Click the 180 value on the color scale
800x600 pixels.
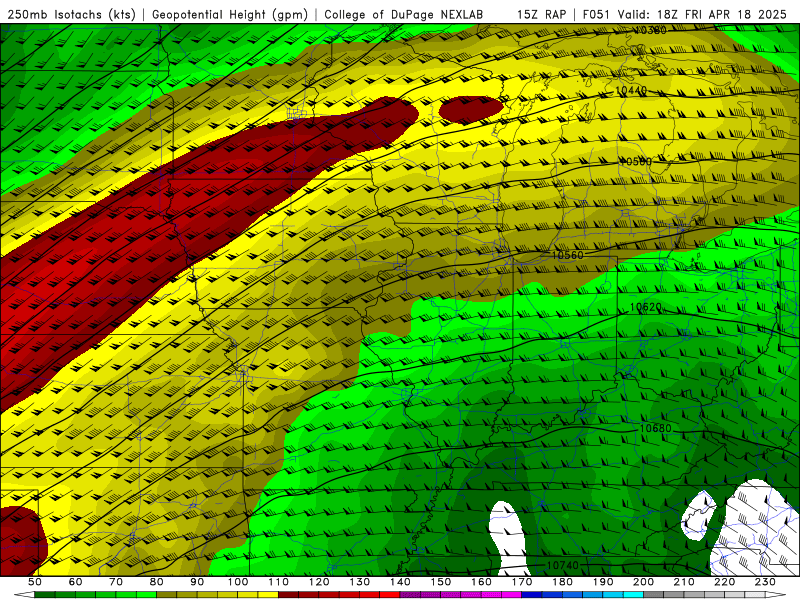562,582
